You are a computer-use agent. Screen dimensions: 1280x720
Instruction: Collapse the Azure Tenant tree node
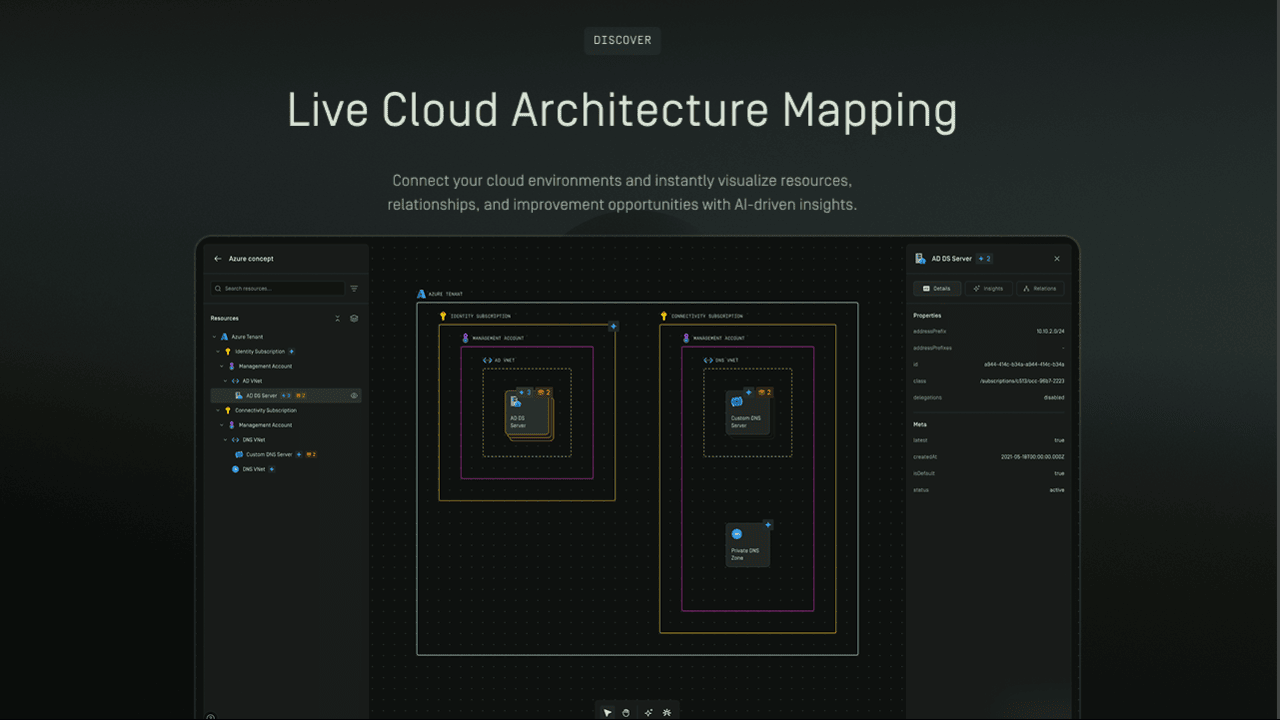click(x=214, y=337)
